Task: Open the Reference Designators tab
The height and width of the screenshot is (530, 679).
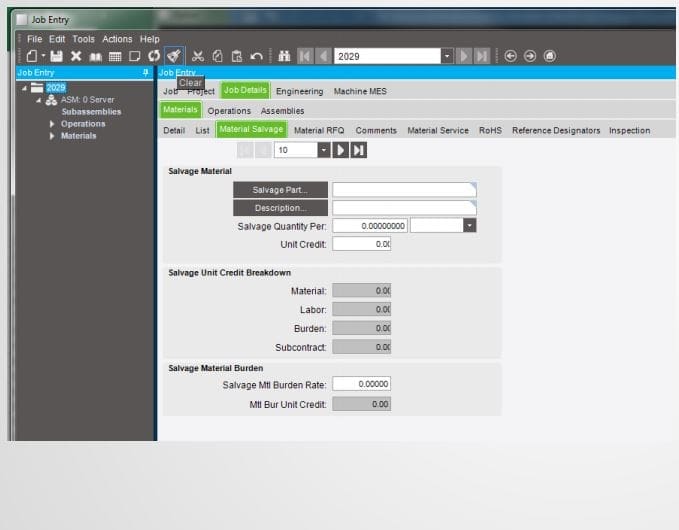Action: [x=556, y=130]
